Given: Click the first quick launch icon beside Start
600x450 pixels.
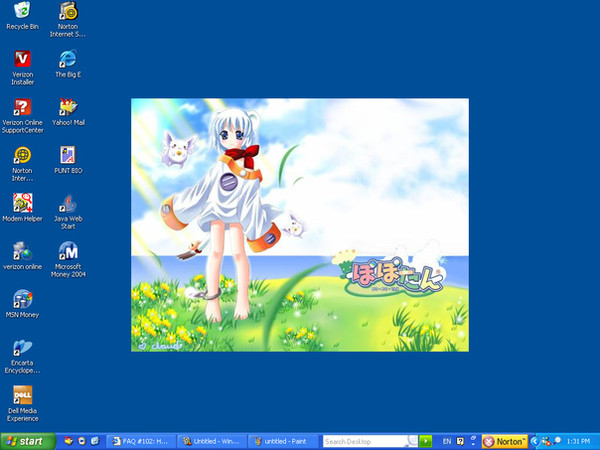Looking at the screenshot, I should (68, 441).
